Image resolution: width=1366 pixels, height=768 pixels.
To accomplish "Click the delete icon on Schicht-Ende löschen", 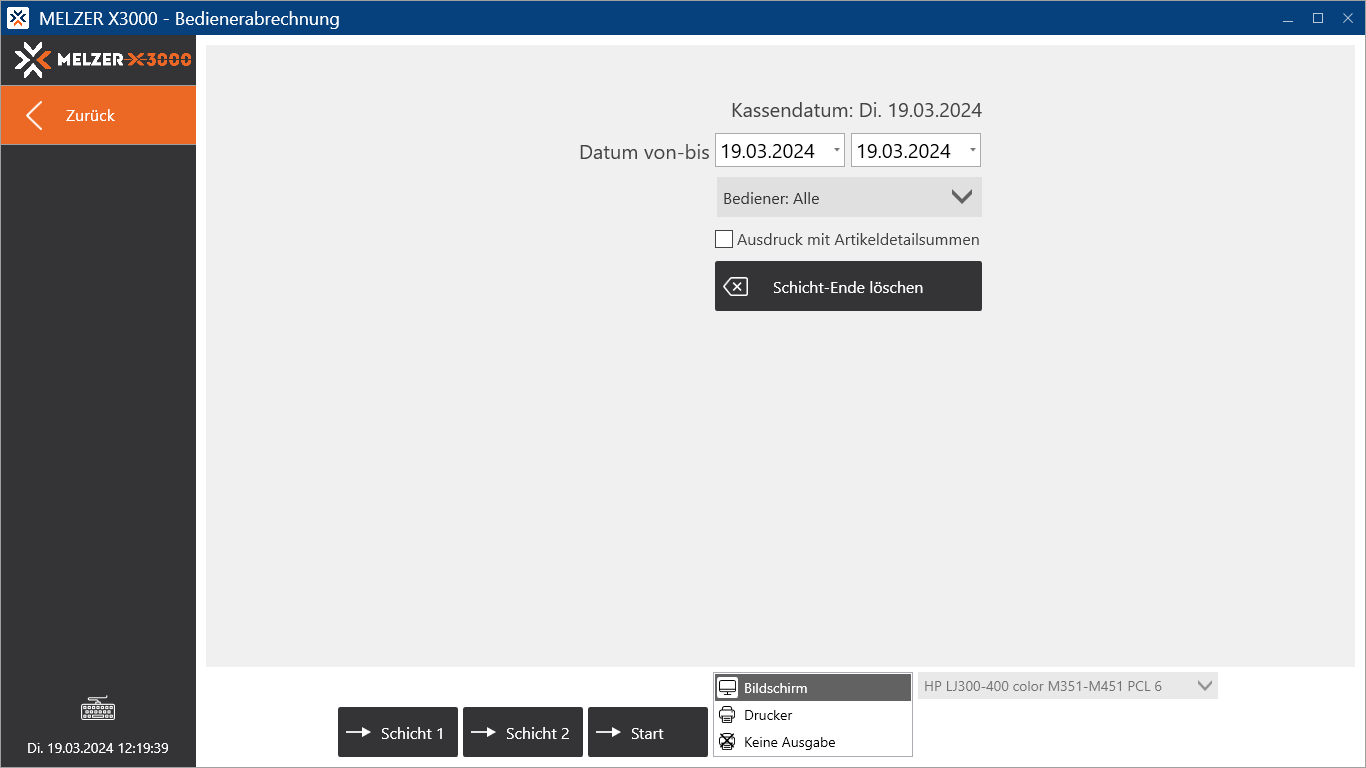I will point(735,287).
